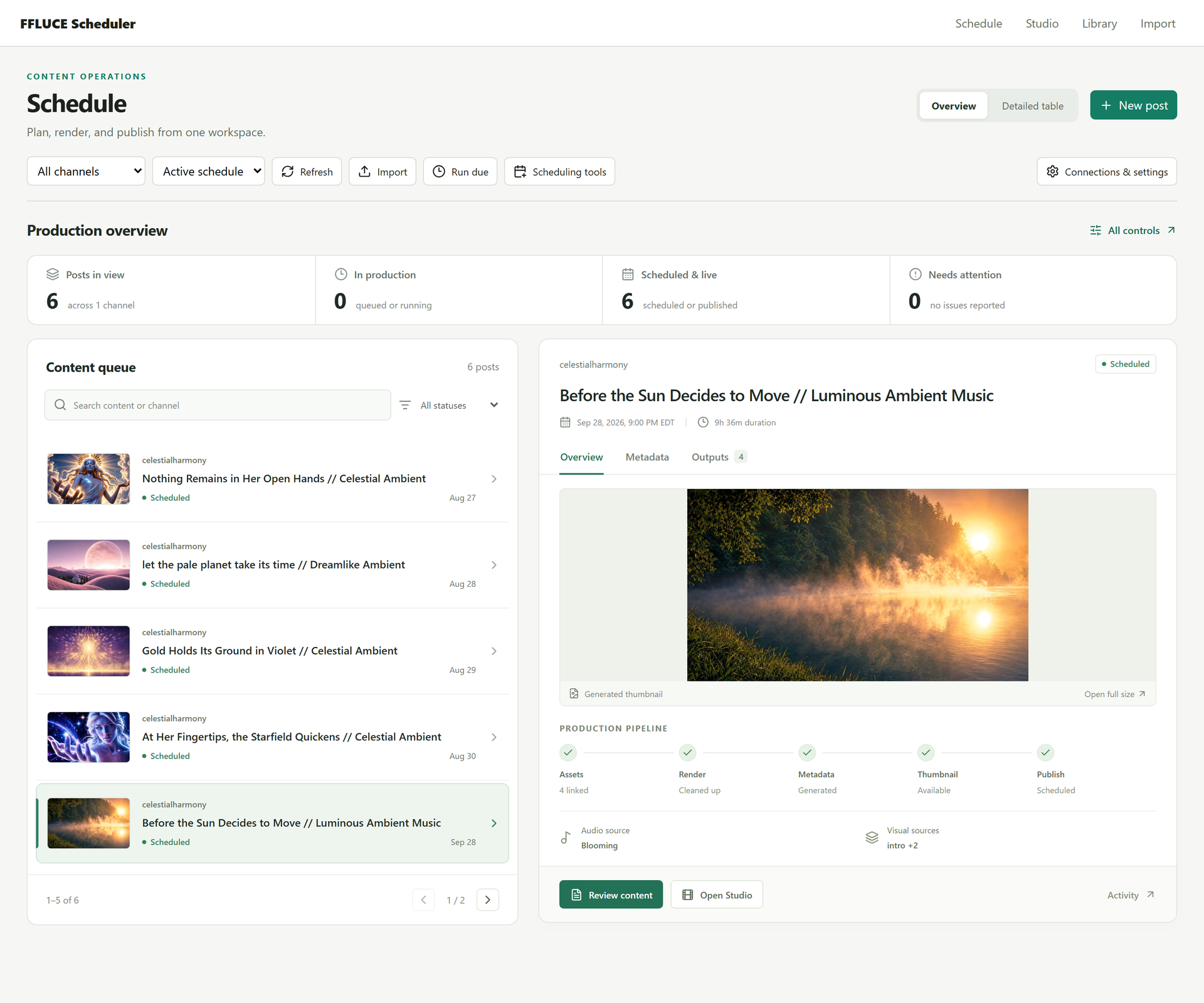Click the Render step checkmark
Screen dimensions: 1204x1003
coord(688,752)
